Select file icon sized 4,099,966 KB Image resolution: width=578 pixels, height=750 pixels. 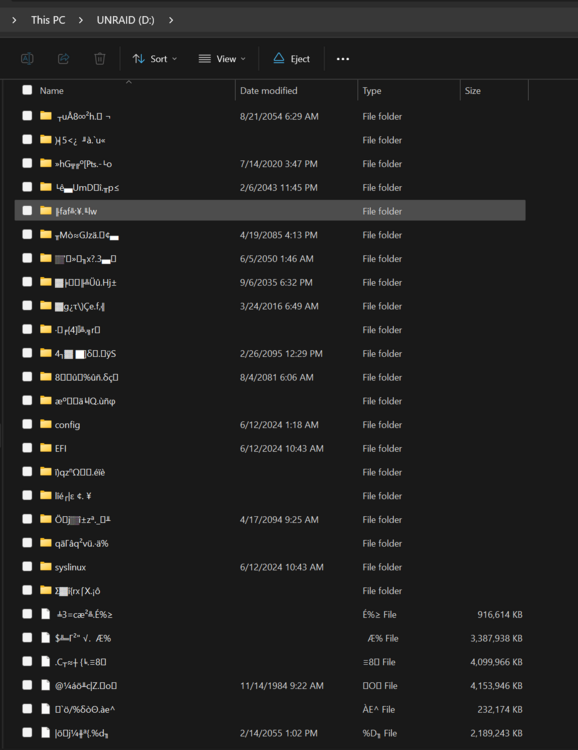click(x=45, y=662)
